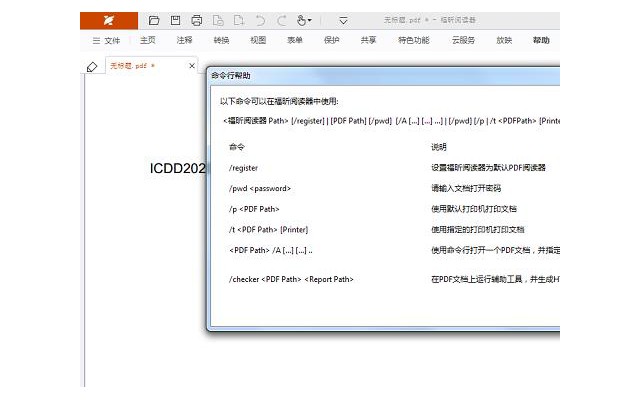
Task: Click the 使用指定的打印机打印文档 description
Action: [478, 229]
